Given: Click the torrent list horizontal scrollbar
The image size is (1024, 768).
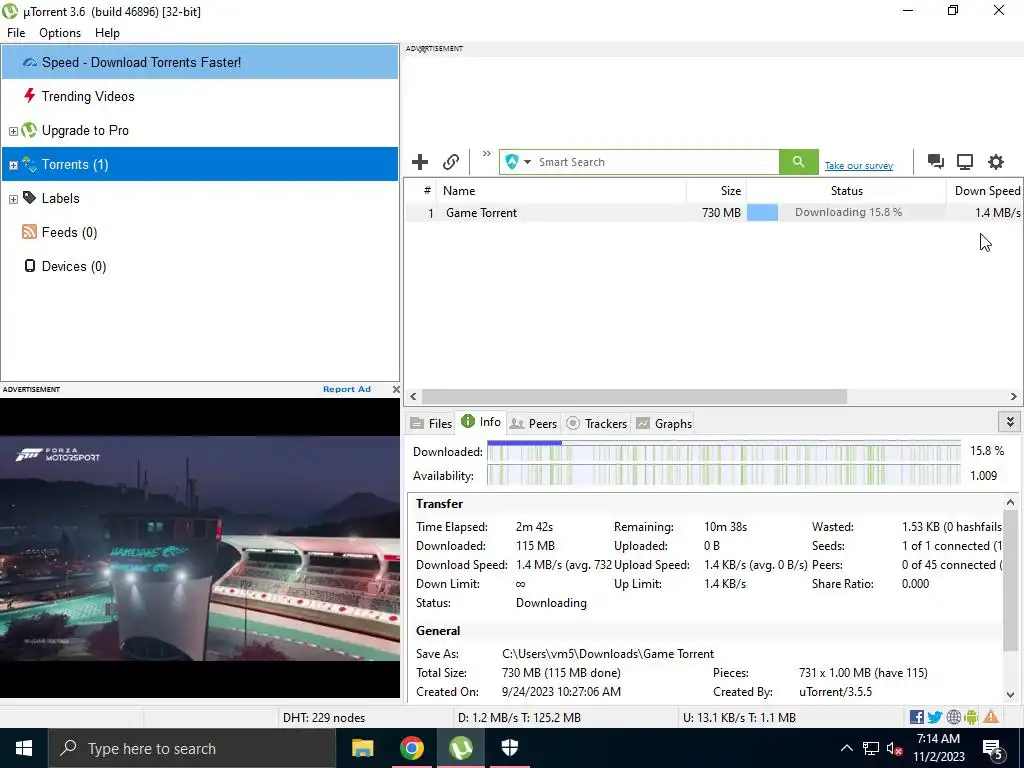Looking at the screenshot, I should pyautogui.click(x=634, y=396).
